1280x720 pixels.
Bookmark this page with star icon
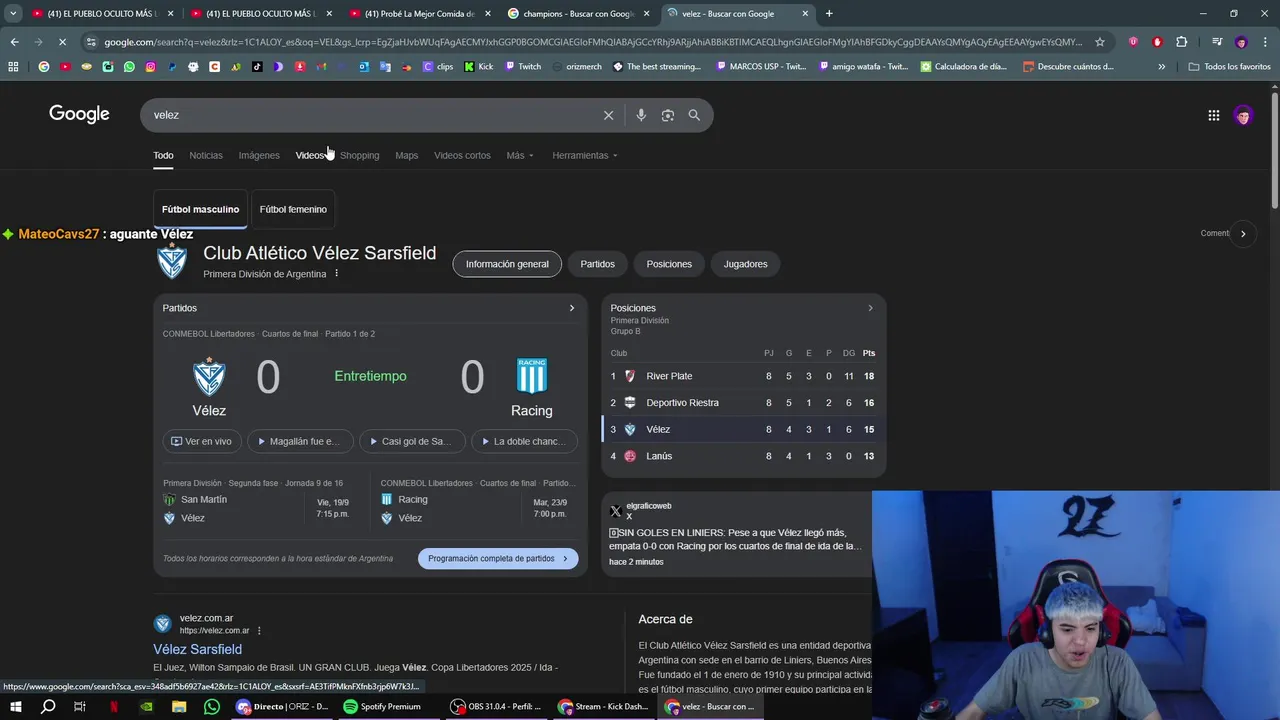coord(1100,42)
